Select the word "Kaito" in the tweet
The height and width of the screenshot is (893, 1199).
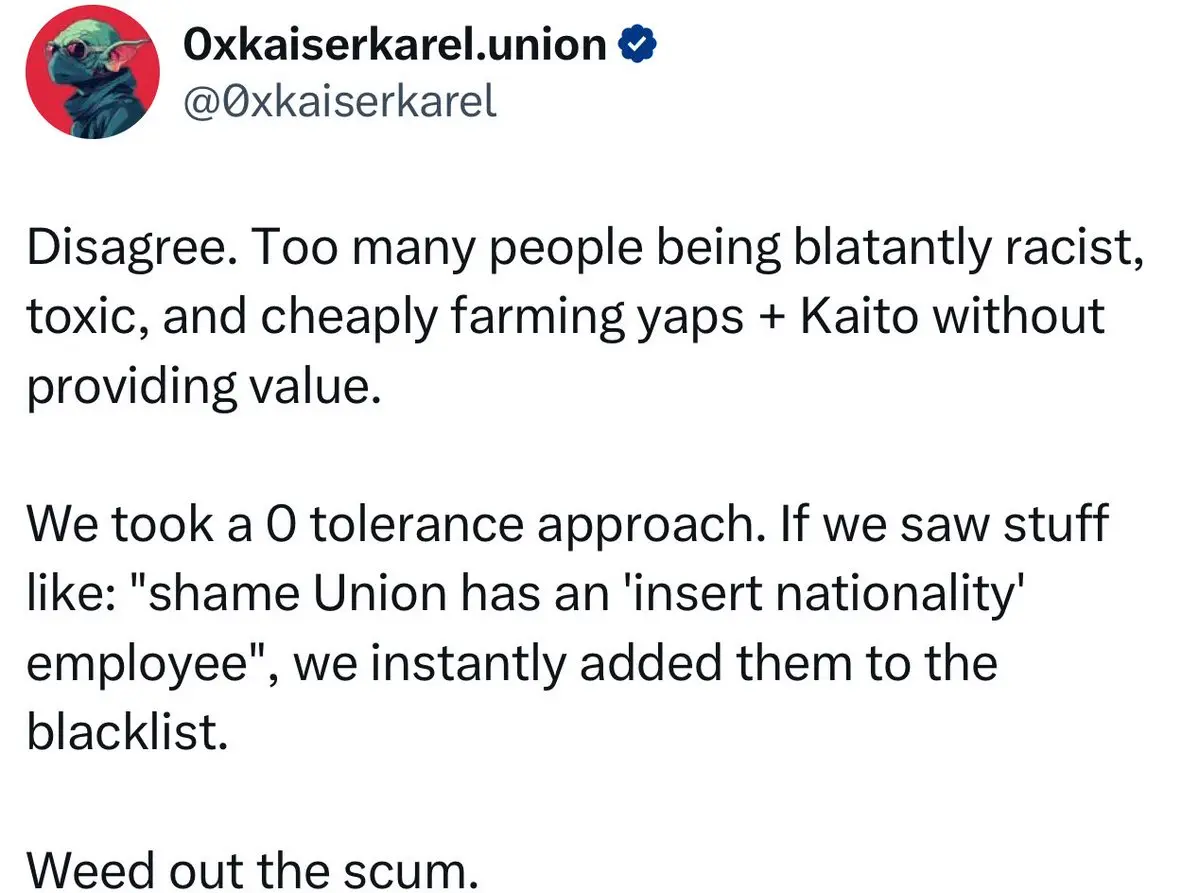click(x=859, y=315)
